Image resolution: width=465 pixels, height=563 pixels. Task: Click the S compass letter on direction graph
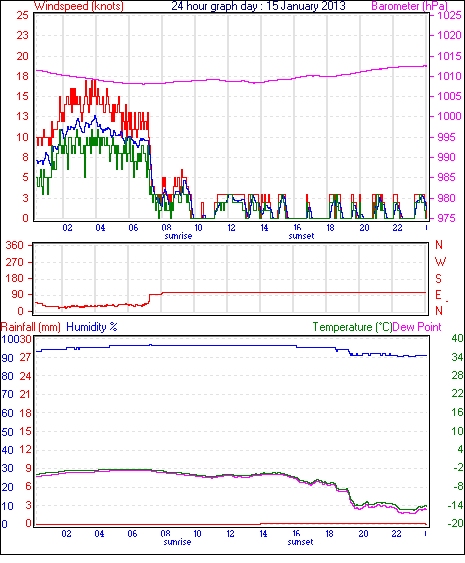click(438, 278)
